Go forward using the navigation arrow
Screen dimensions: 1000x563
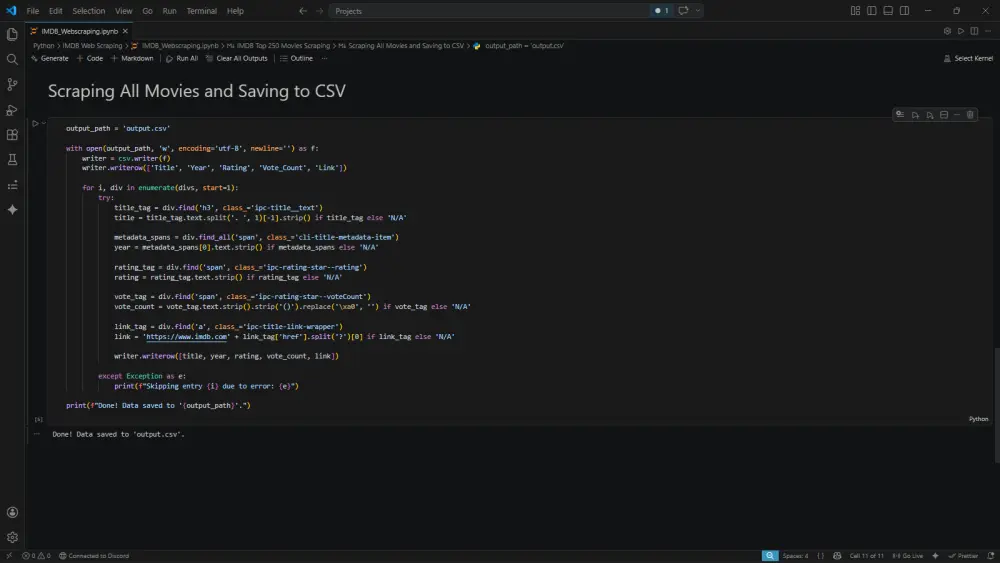coord(320,11)
